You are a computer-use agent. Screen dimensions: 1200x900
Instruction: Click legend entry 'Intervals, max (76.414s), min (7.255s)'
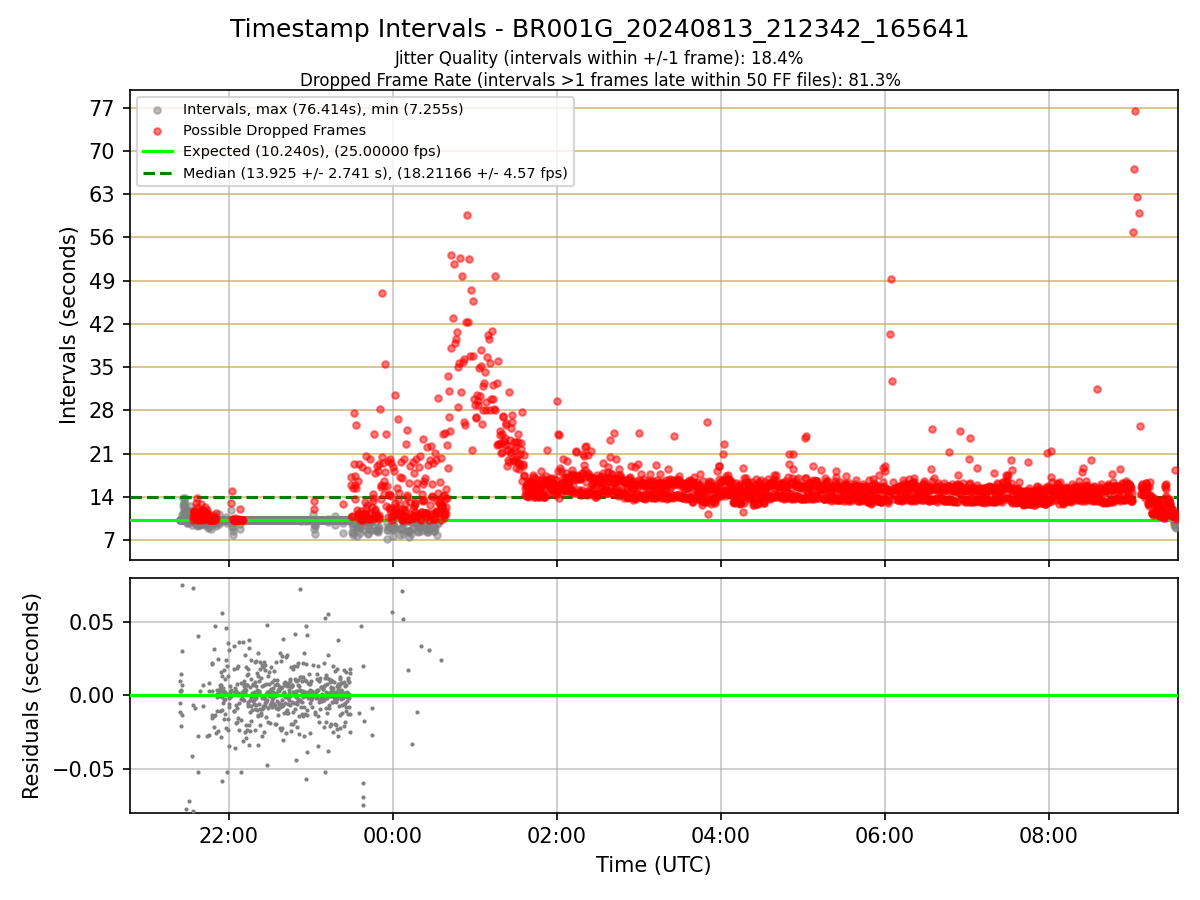point(323,109)
